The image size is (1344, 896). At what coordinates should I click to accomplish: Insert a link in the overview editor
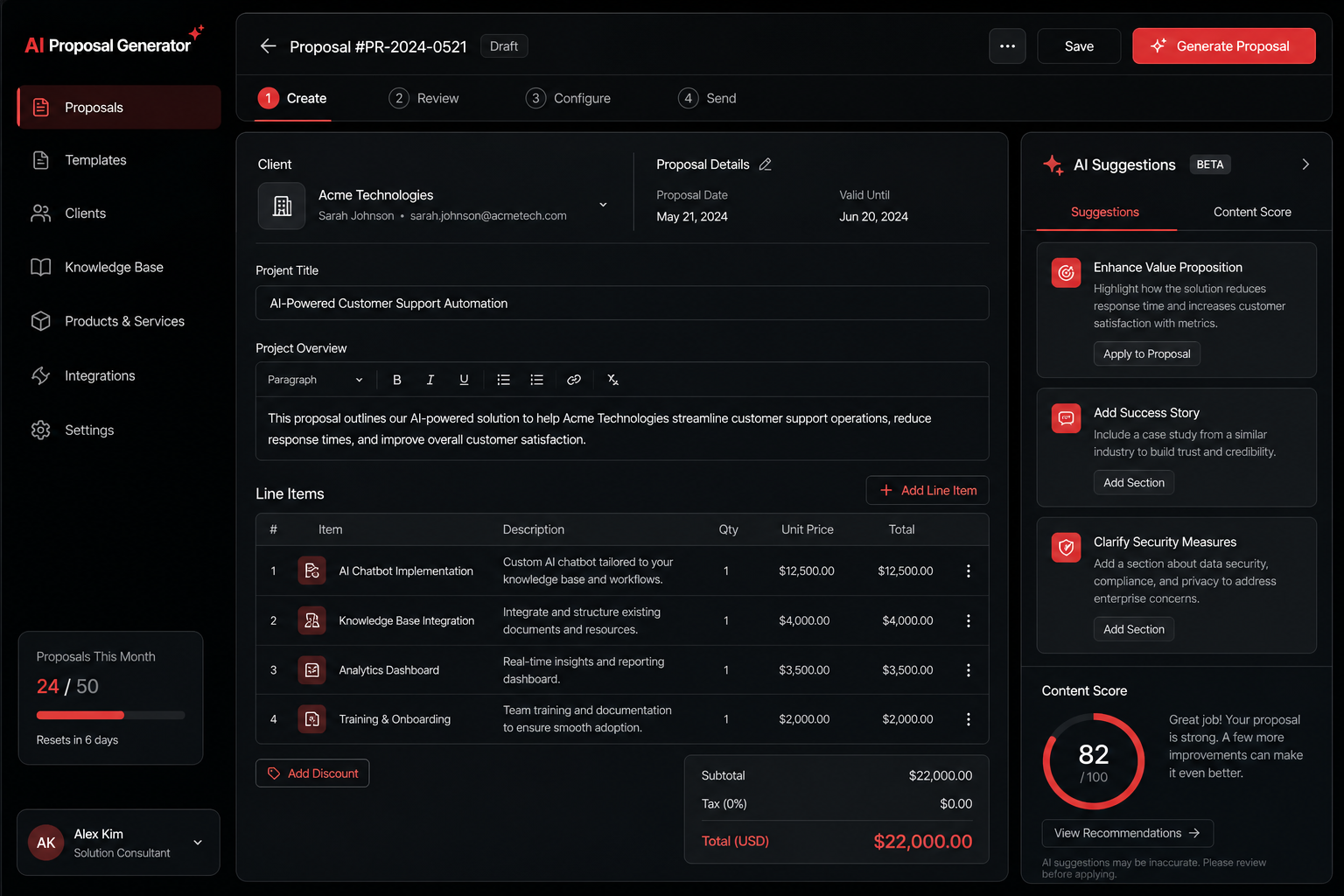pyautogui.click(x=574, y=380)
